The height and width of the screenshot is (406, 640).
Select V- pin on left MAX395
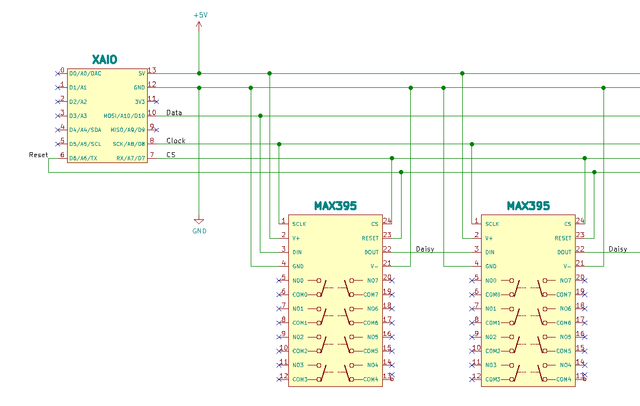click(x=375, y=266)
